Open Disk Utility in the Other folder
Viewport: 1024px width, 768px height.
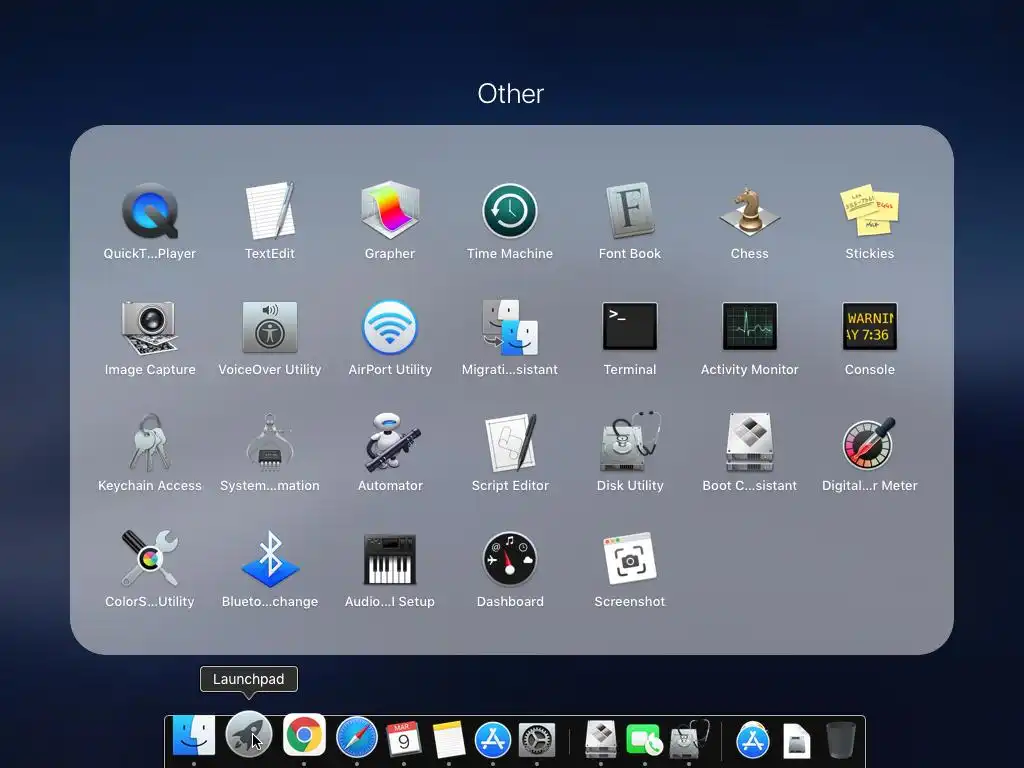[630, 442]
